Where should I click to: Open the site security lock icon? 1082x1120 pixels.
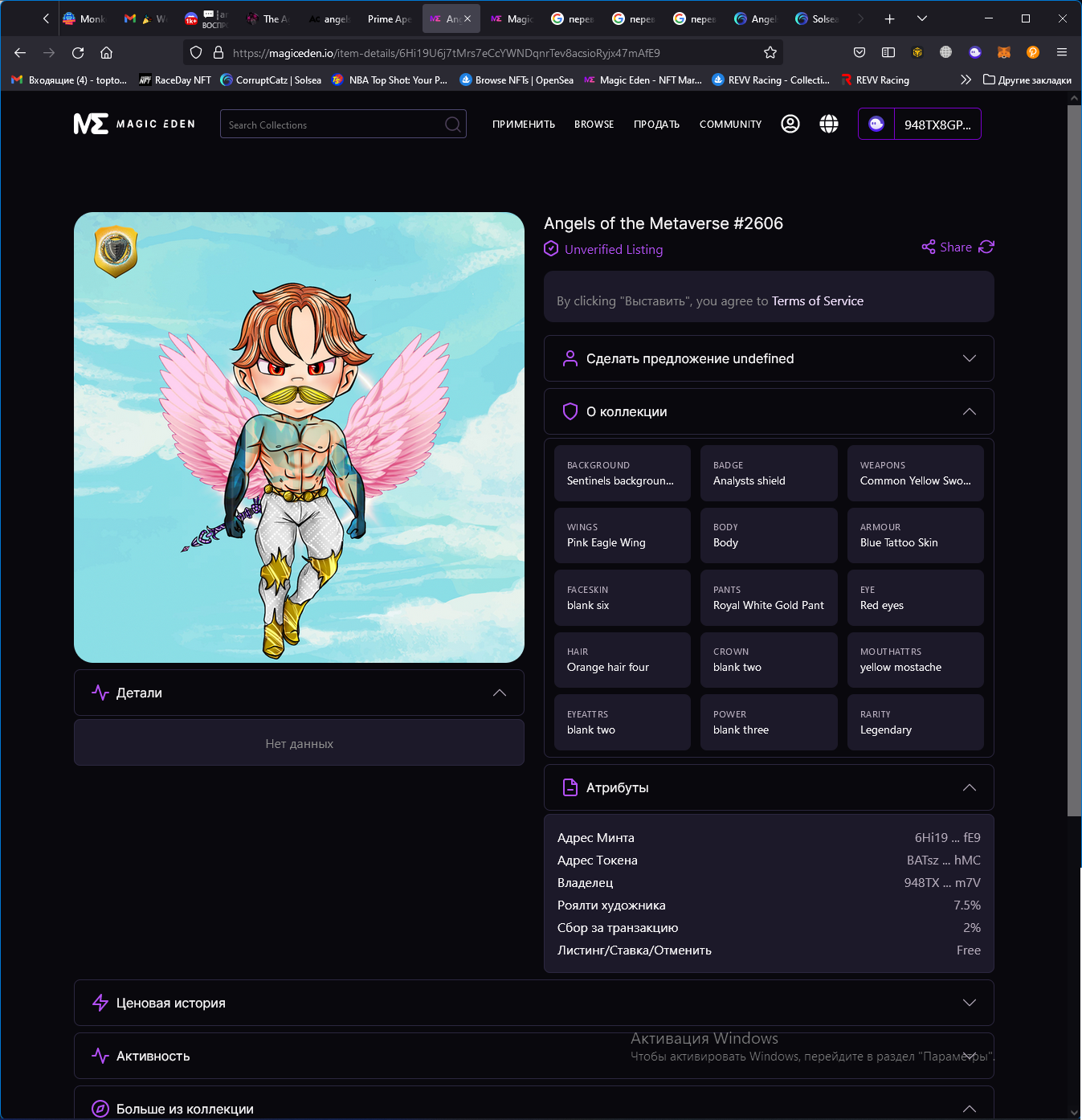click(218, 53)
